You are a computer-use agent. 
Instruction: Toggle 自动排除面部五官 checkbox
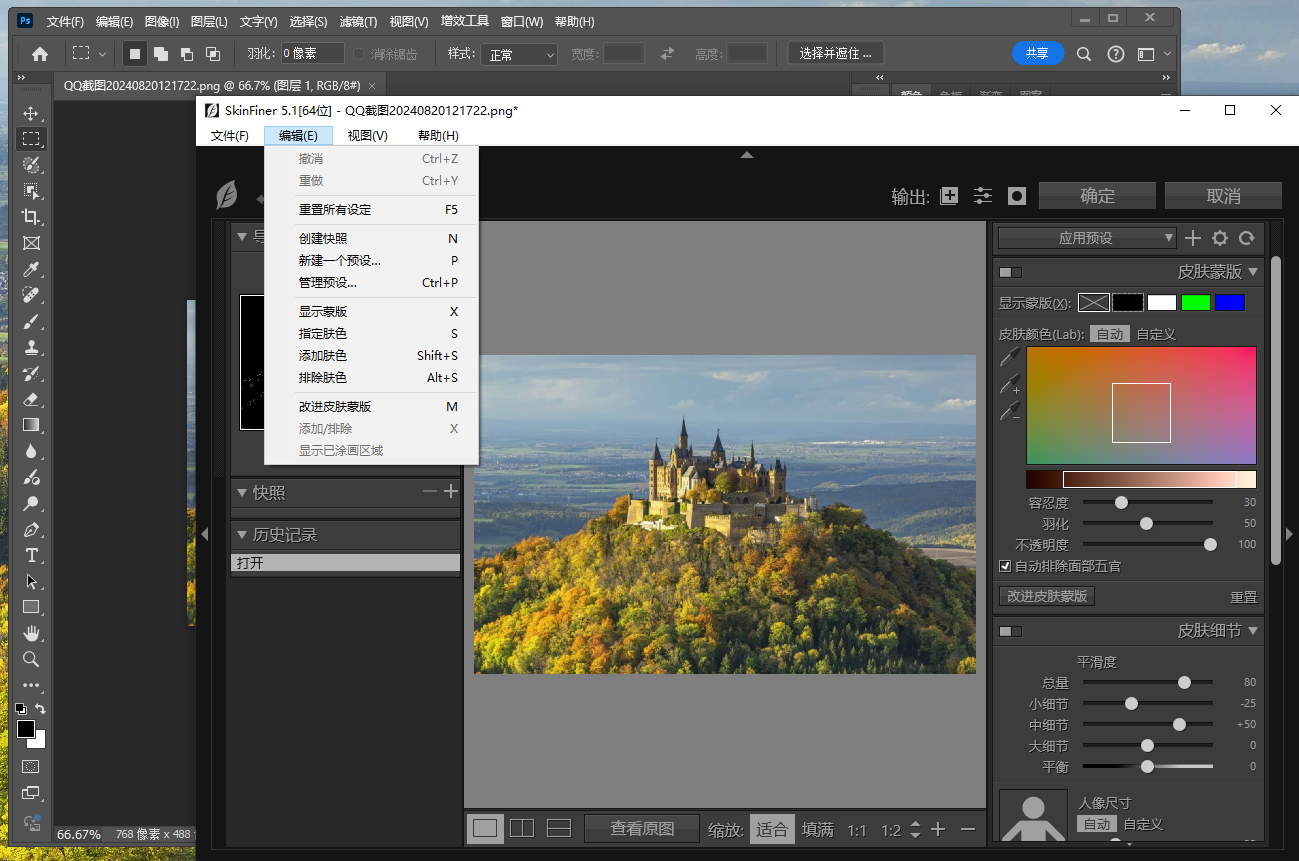pyautogui.click(x=1005, y=566)
